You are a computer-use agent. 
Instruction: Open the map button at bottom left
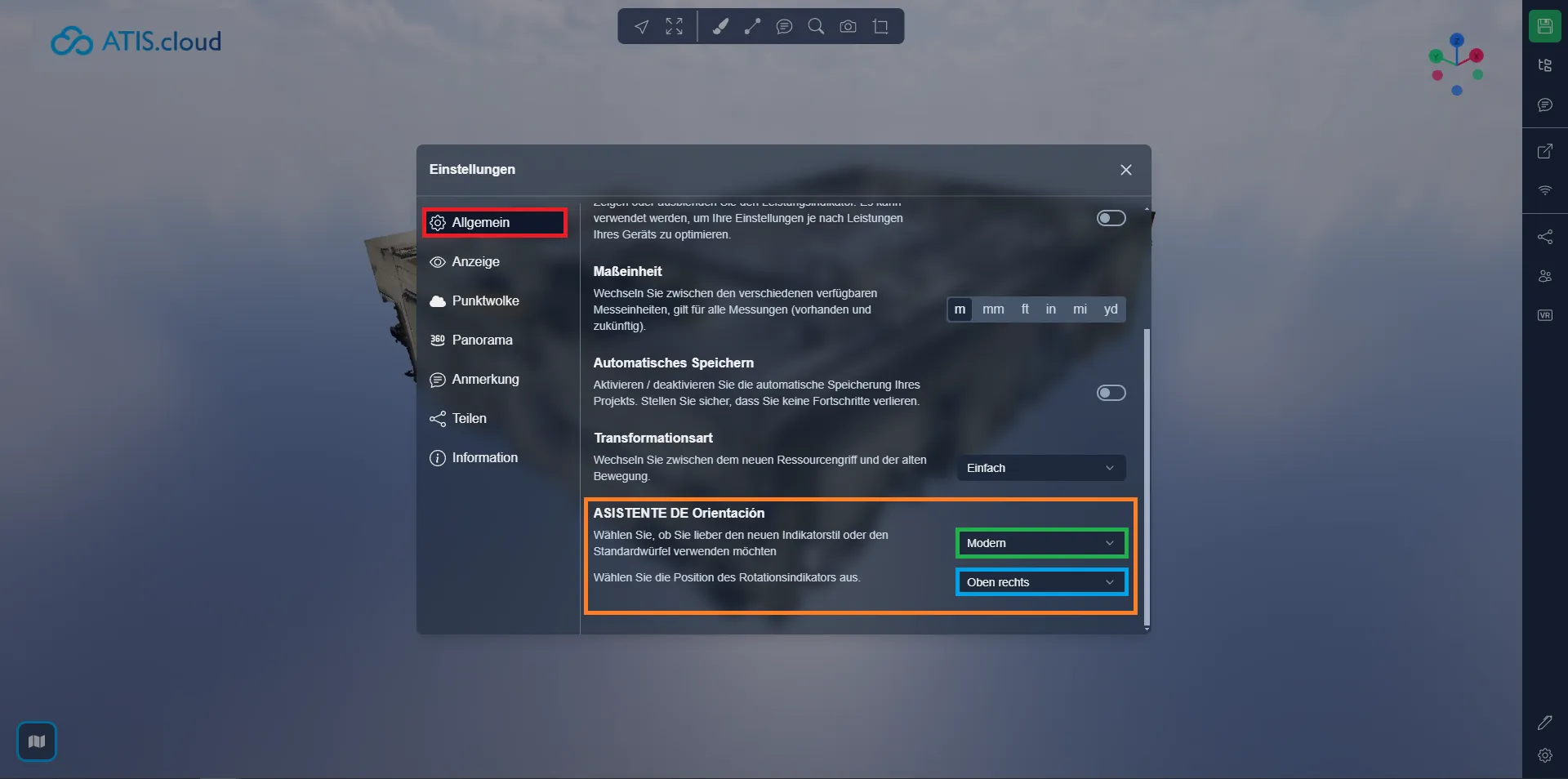pyautogui.click(x=37, y=741)
